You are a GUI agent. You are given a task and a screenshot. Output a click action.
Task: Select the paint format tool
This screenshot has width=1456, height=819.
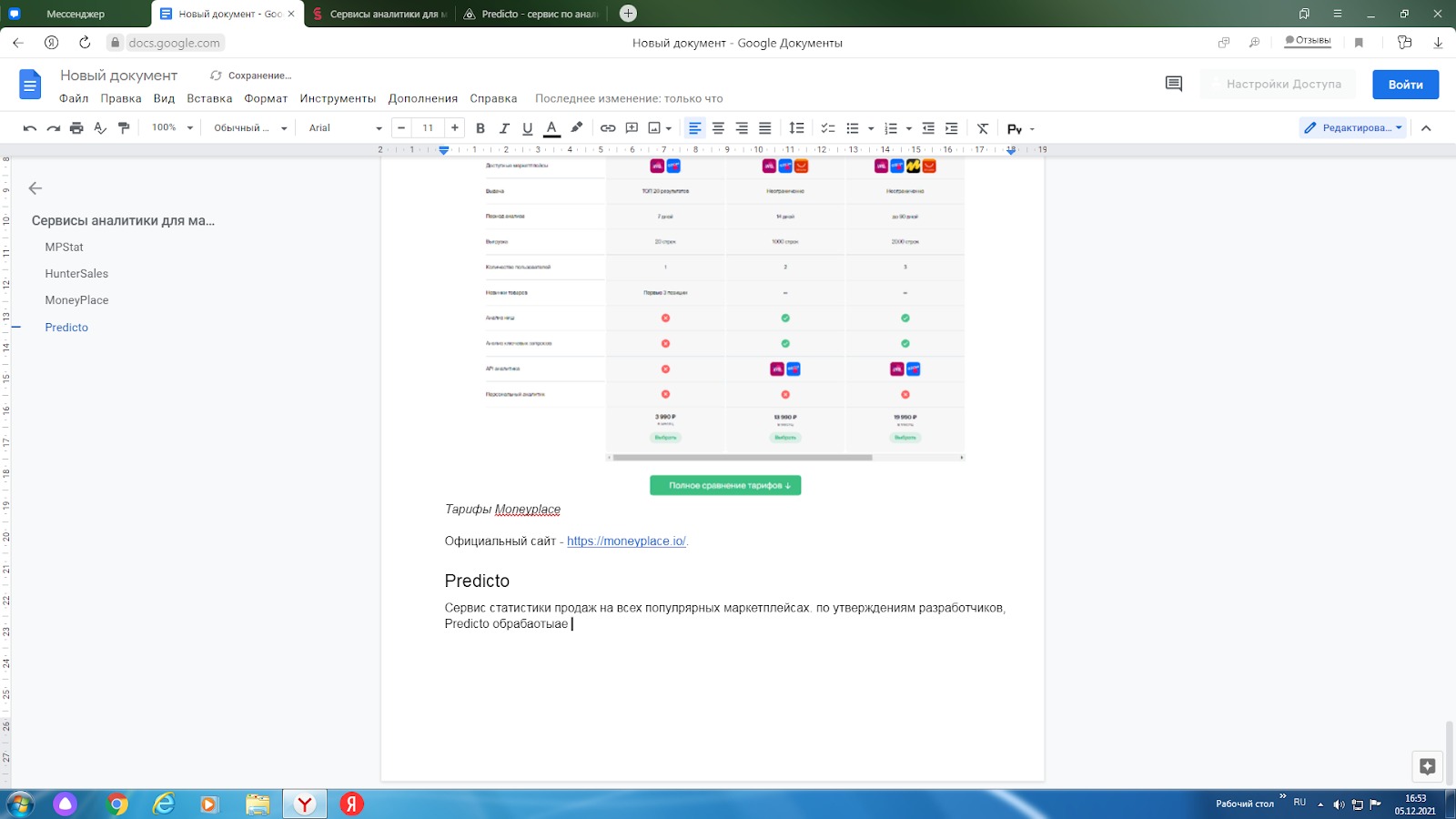124,128
